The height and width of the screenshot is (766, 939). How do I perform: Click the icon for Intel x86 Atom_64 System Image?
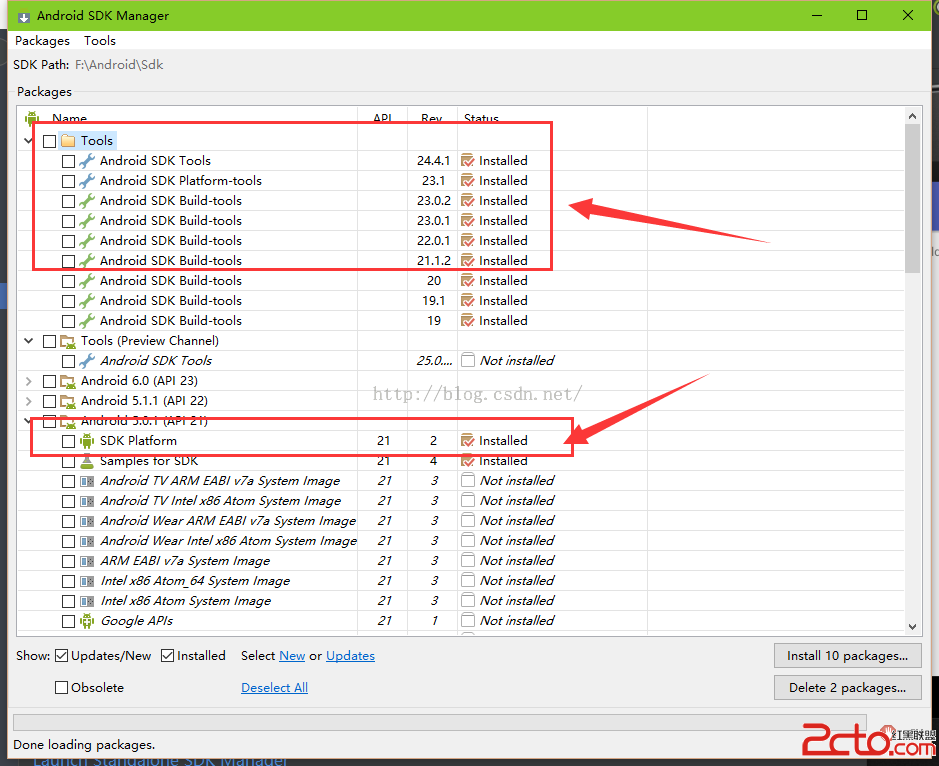[x=87, y=581]
